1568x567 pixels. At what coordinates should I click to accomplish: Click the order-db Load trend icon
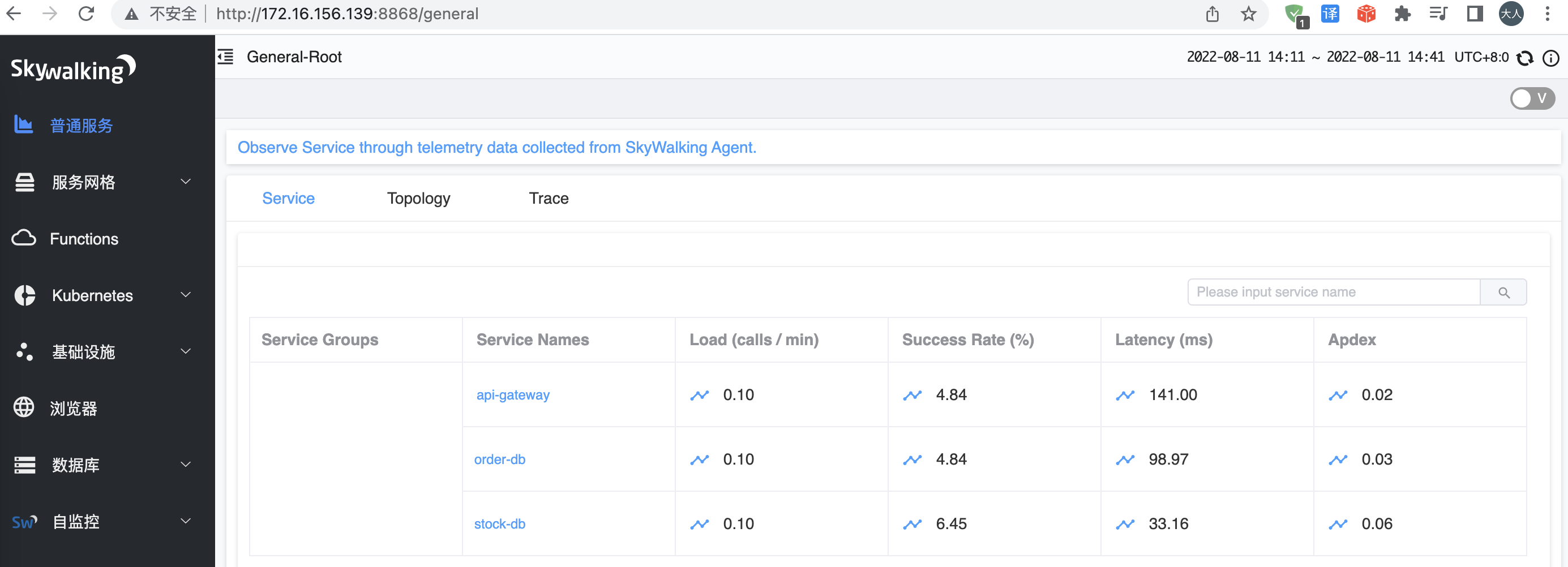[x=700, y=459]
